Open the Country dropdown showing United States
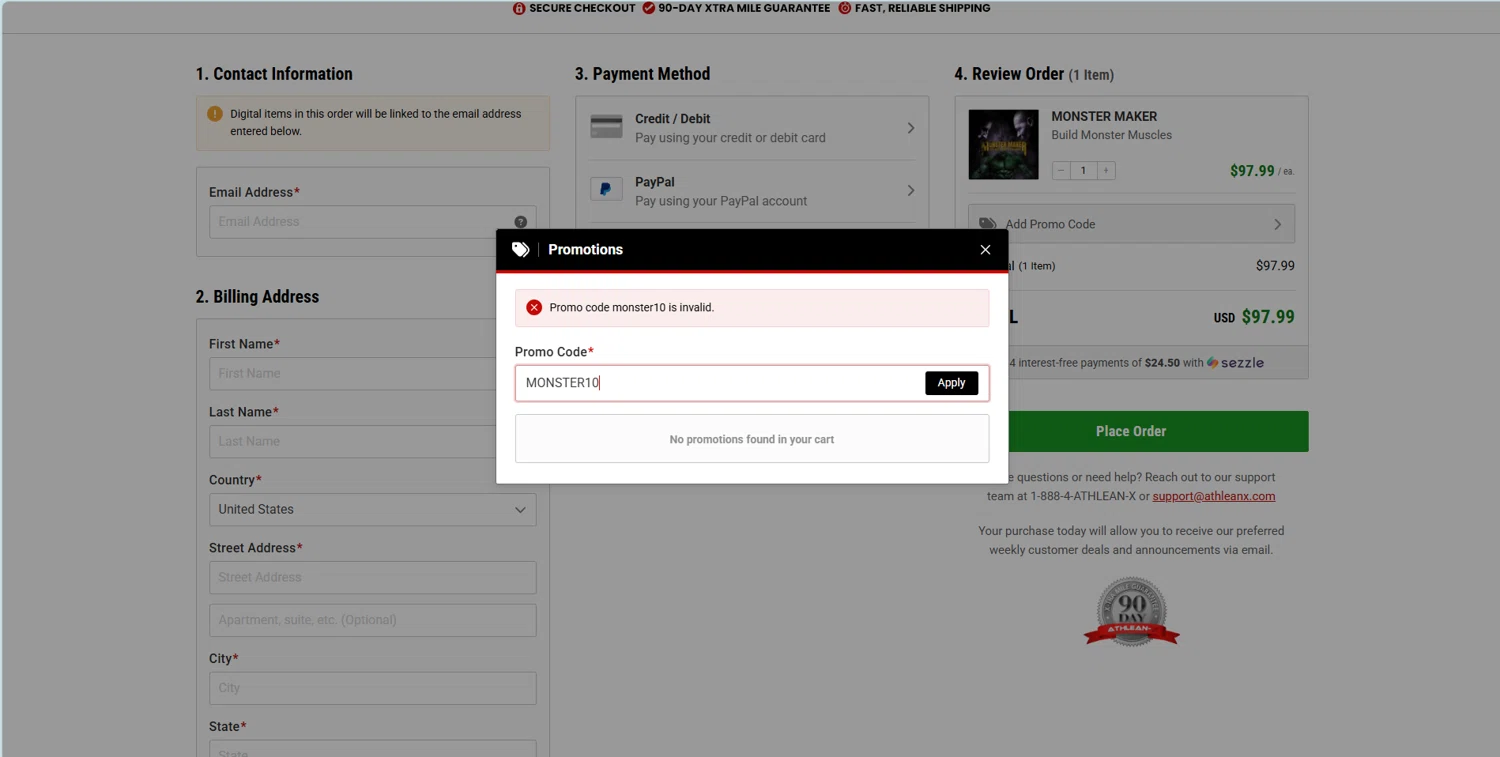This screenshot has height=757, width=1500. (x=372, y=509)
